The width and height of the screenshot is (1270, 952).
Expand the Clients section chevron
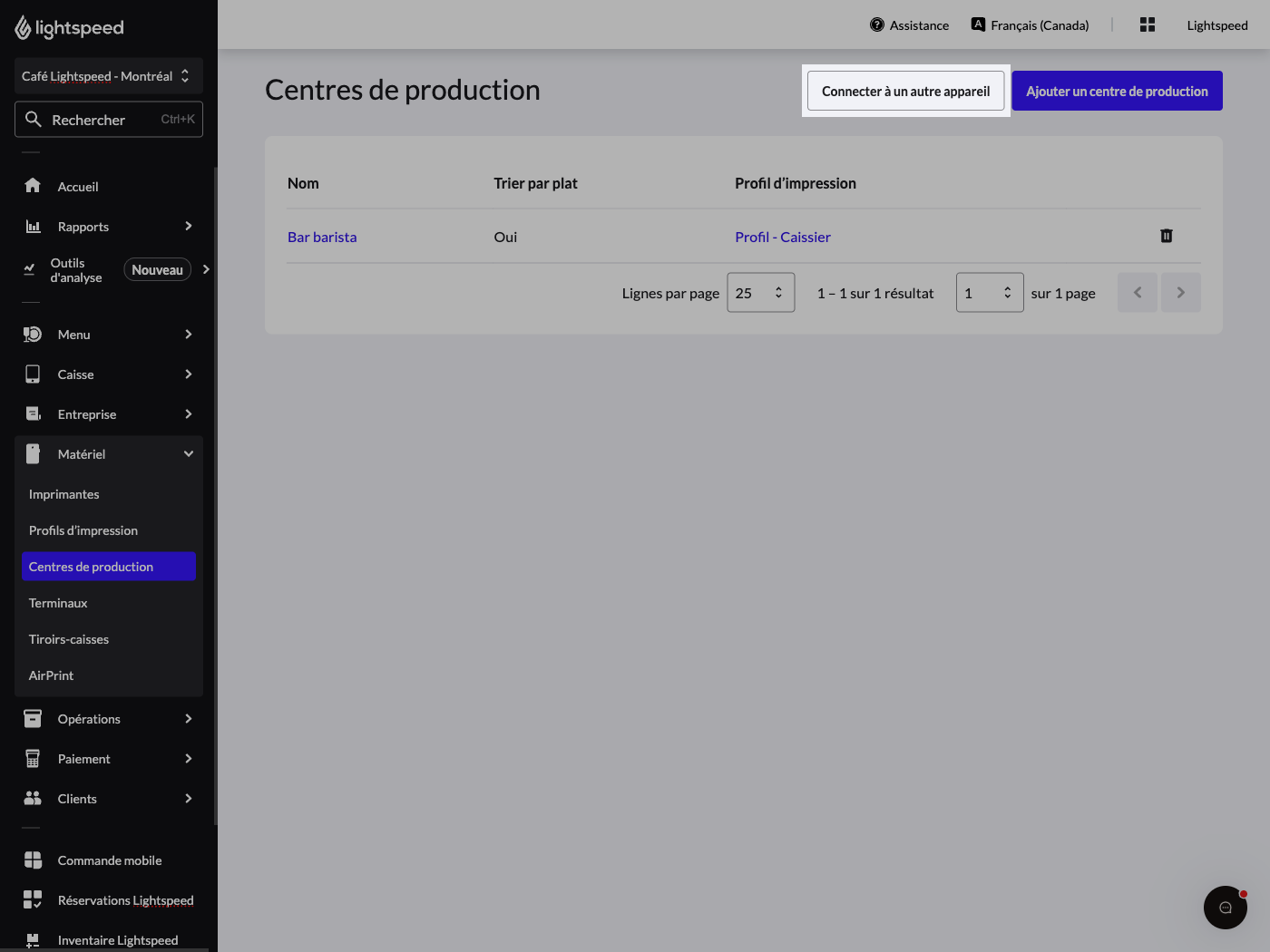tap(189, 799)
